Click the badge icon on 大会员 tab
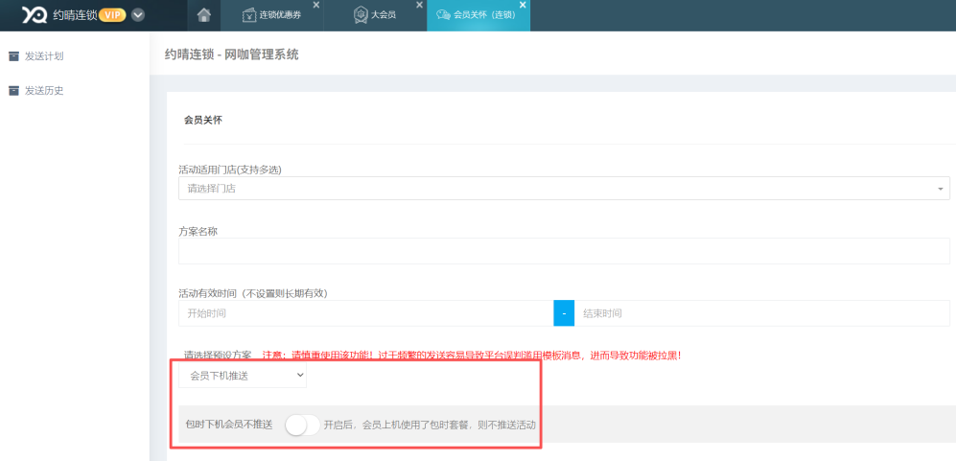The image size is (956, 462). click(x=360, y=15)
